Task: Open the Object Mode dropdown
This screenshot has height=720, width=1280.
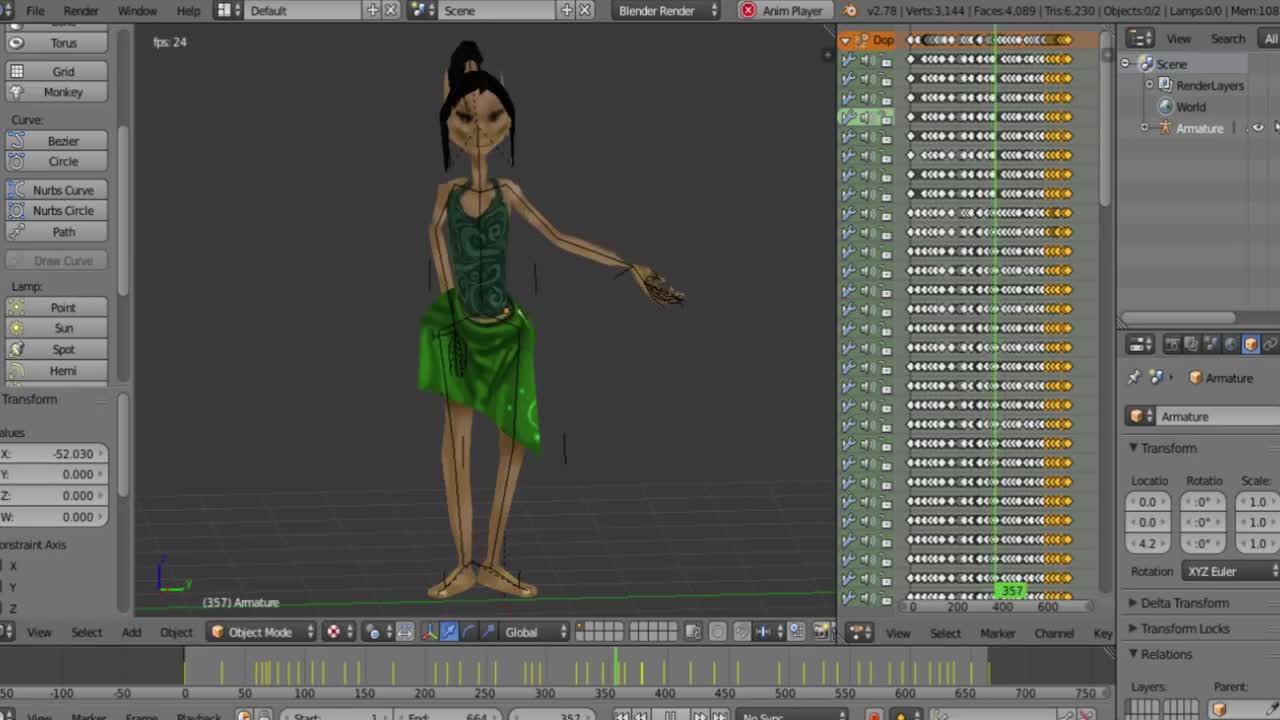Action: click(x=260, y=632)
